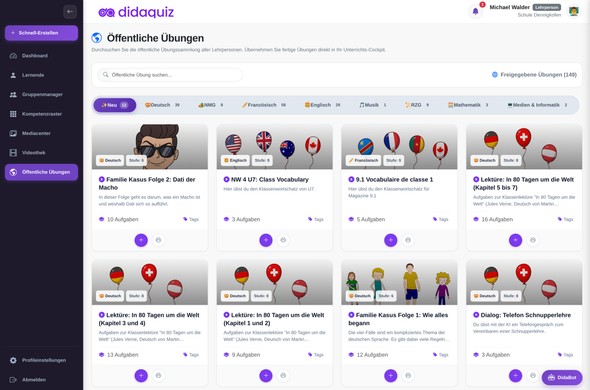Screen dimensions: 590x390
Task: Click the Französisch badge on Vocabulaire card
Action: click(363, 160)
